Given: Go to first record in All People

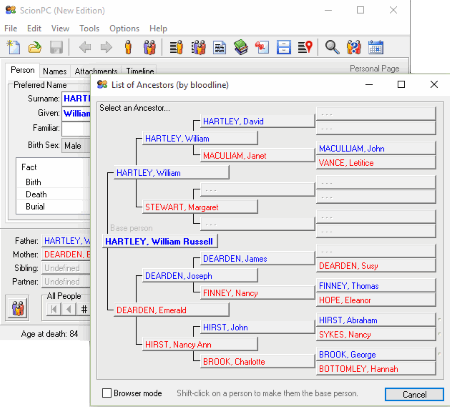Looking at the screenshot, I should coord(53,309).
